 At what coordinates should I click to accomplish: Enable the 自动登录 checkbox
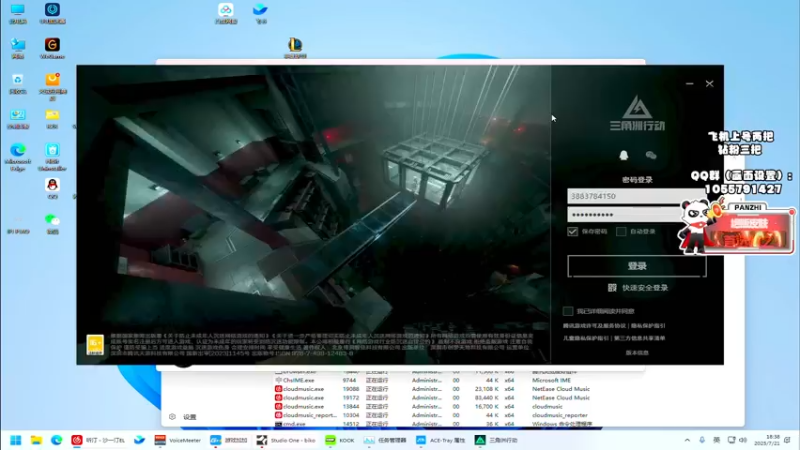click(621, 232)
